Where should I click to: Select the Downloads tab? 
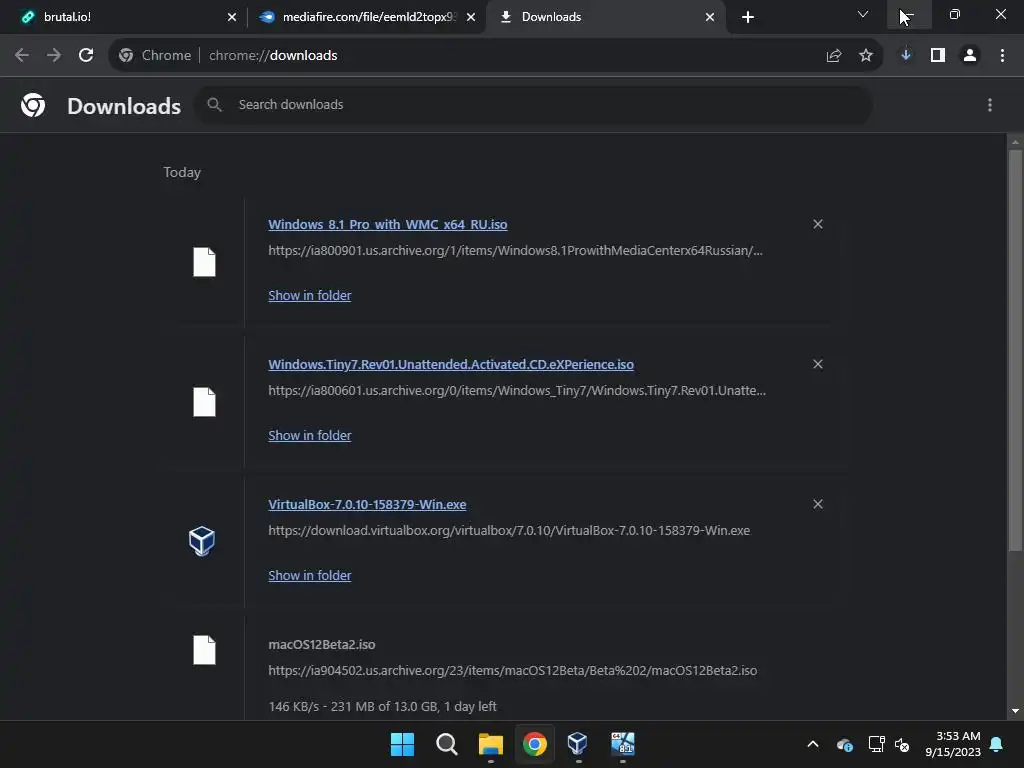click(x=605, y=17)
